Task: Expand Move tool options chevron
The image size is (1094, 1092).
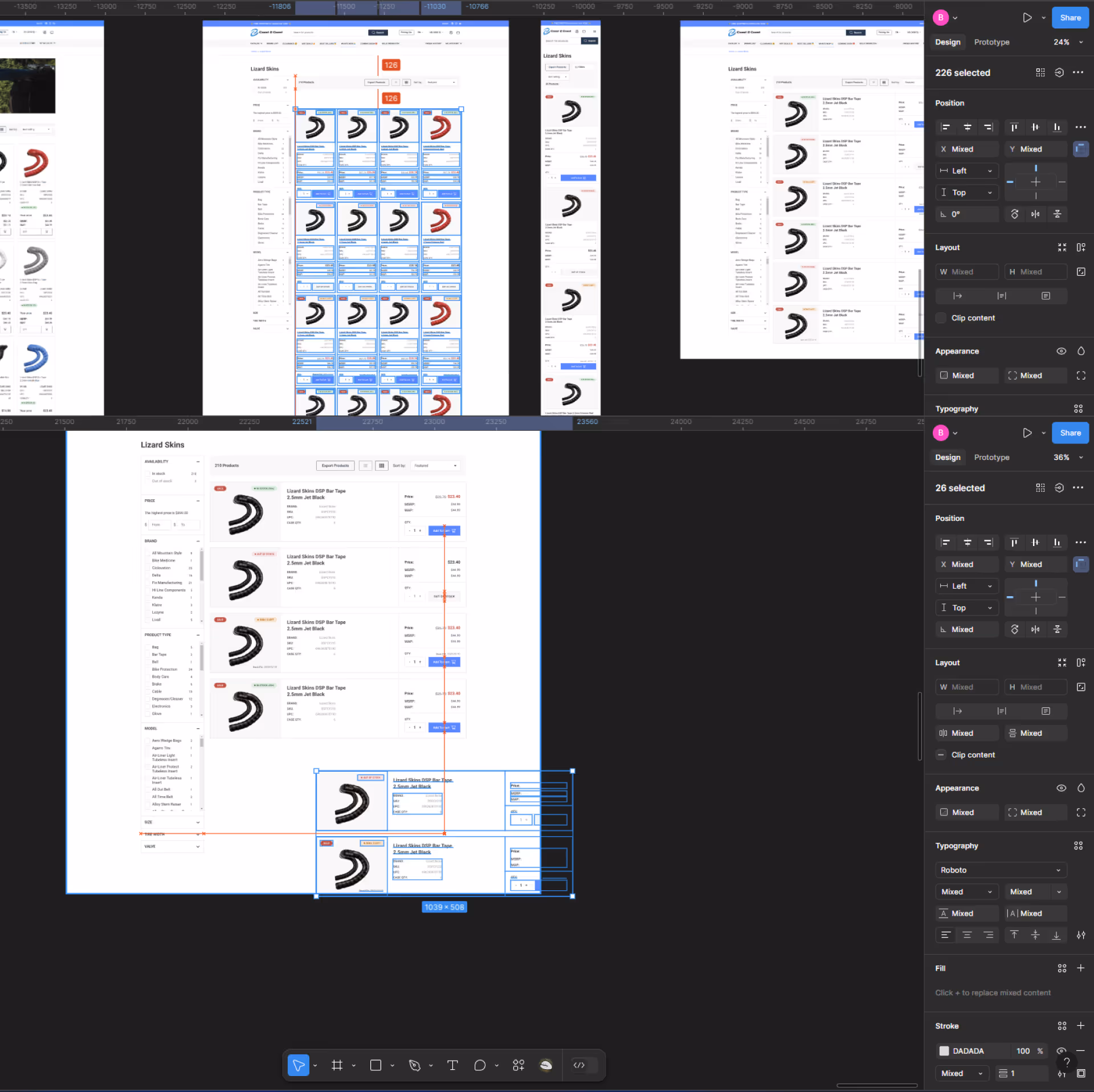Action: 315,1065
